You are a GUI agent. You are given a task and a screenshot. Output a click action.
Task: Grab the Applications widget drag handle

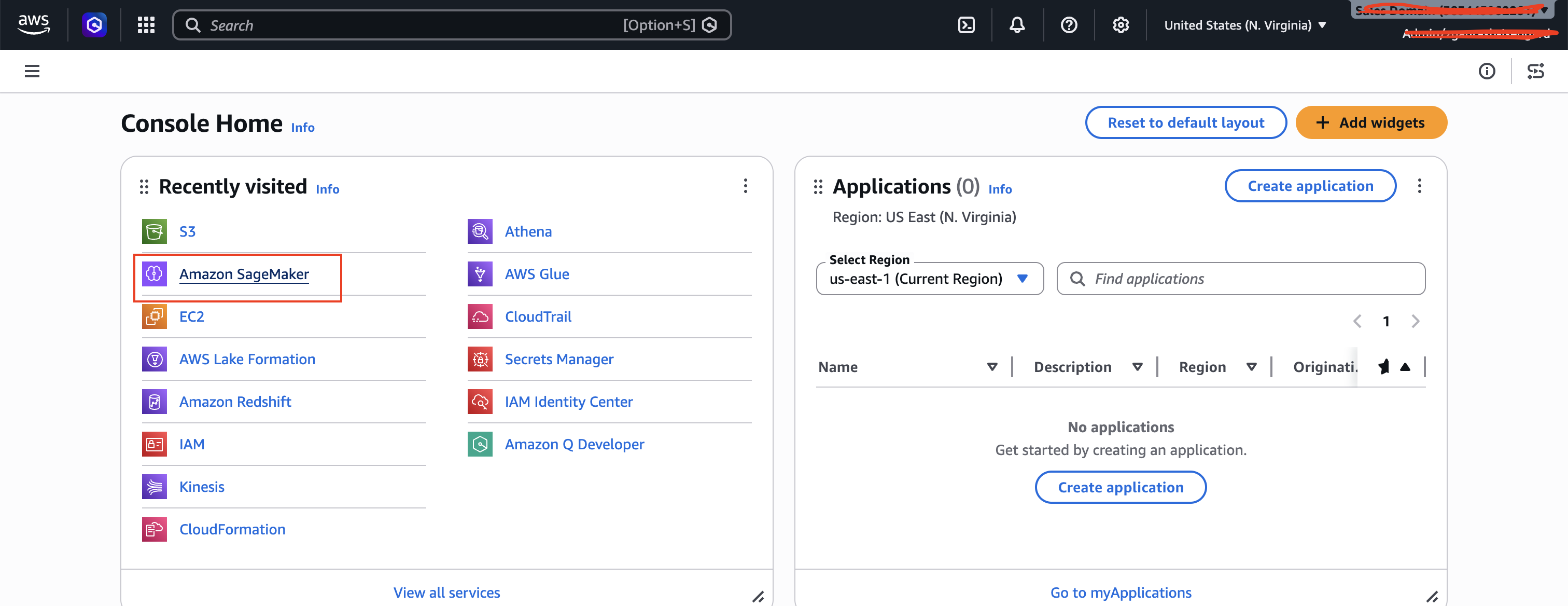(818, 187)
